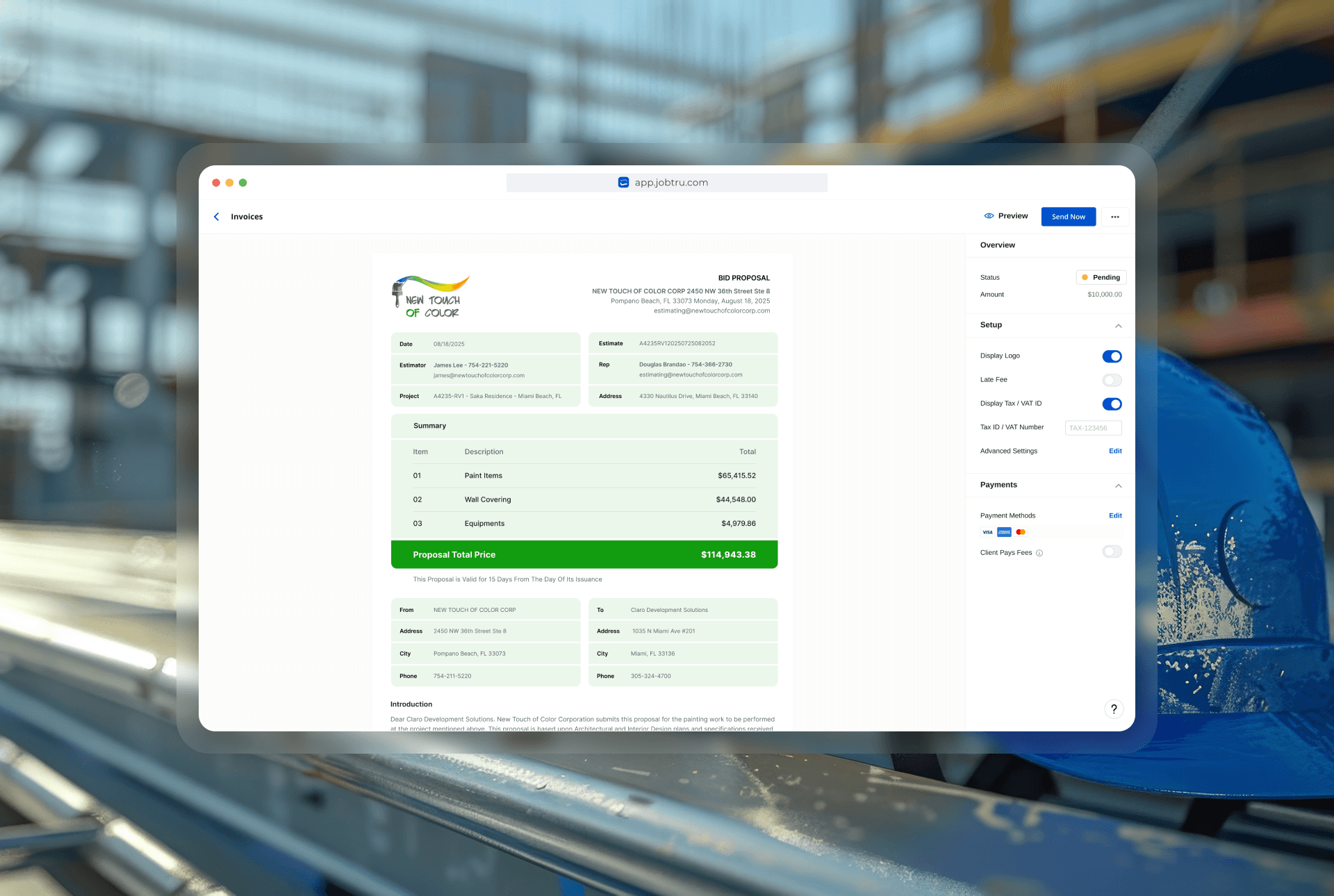Click the American Express card icon
Screen dimensions: 1334x896
point(1004,532)
